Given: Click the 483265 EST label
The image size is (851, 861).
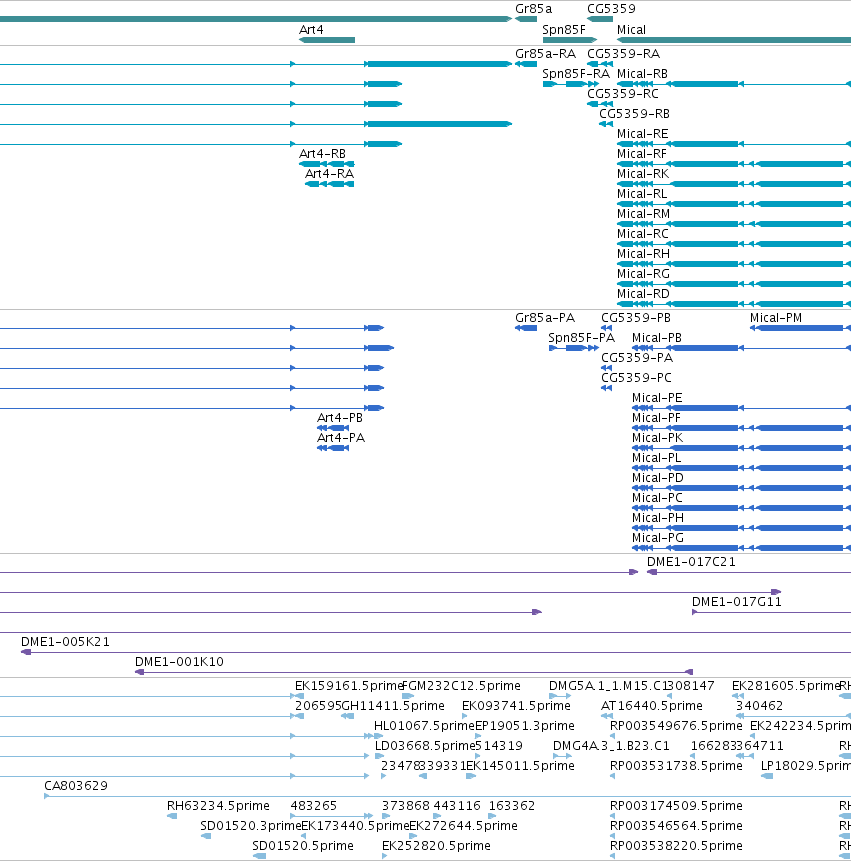Looking at the screenshot, I should (313, 806).
